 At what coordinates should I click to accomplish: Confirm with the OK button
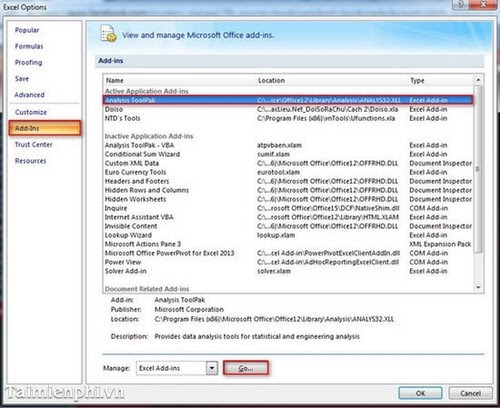(420, 393)
